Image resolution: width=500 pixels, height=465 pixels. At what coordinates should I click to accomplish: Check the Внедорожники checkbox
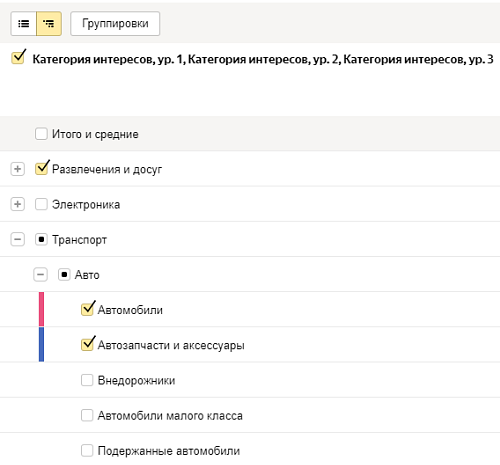coord(87,380)
